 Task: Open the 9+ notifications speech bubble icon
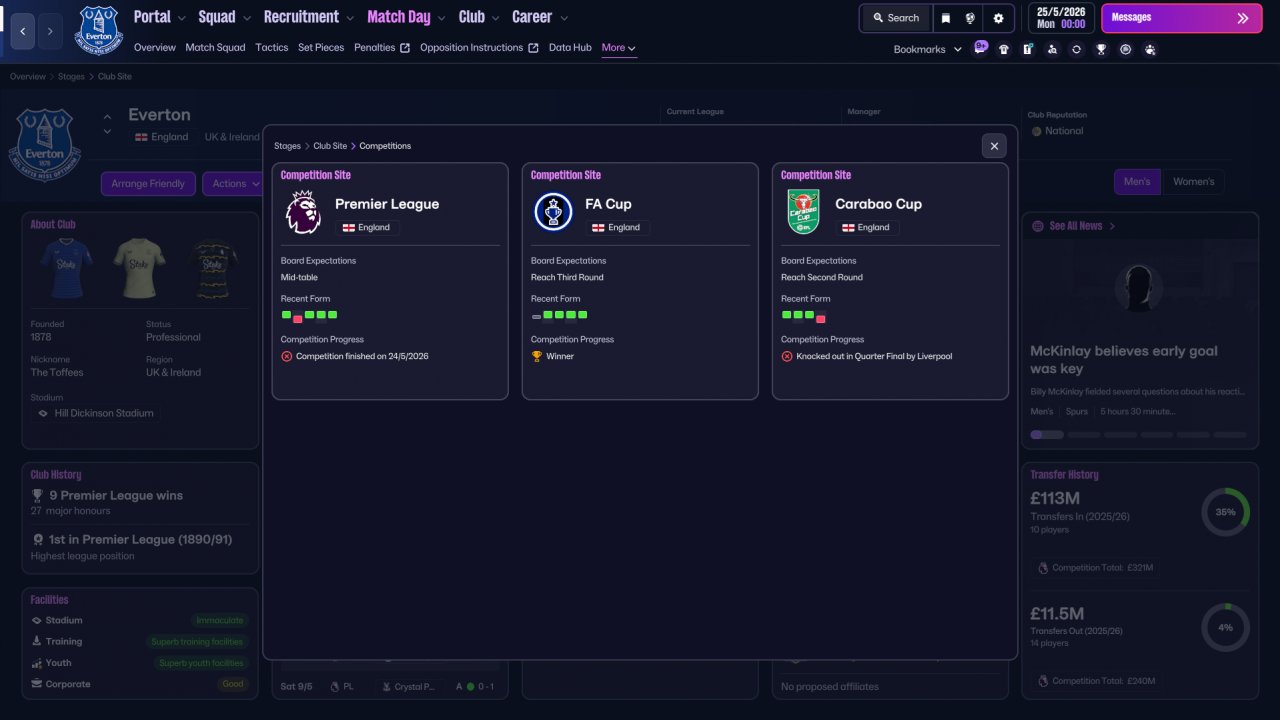[981, 46]
